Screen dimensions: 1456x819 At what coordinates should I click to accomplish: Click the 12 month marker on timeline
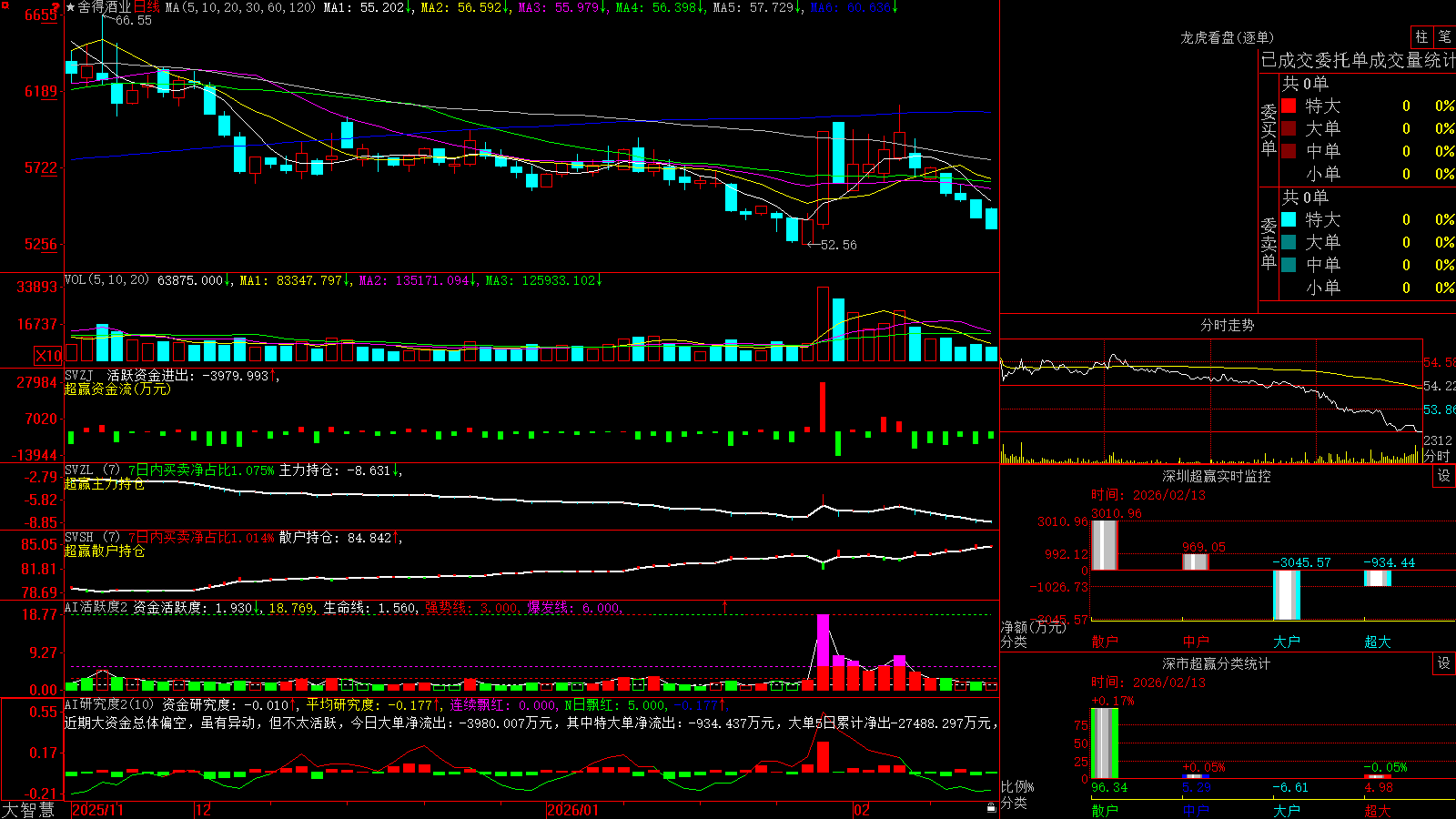click(x=204, y=810)
